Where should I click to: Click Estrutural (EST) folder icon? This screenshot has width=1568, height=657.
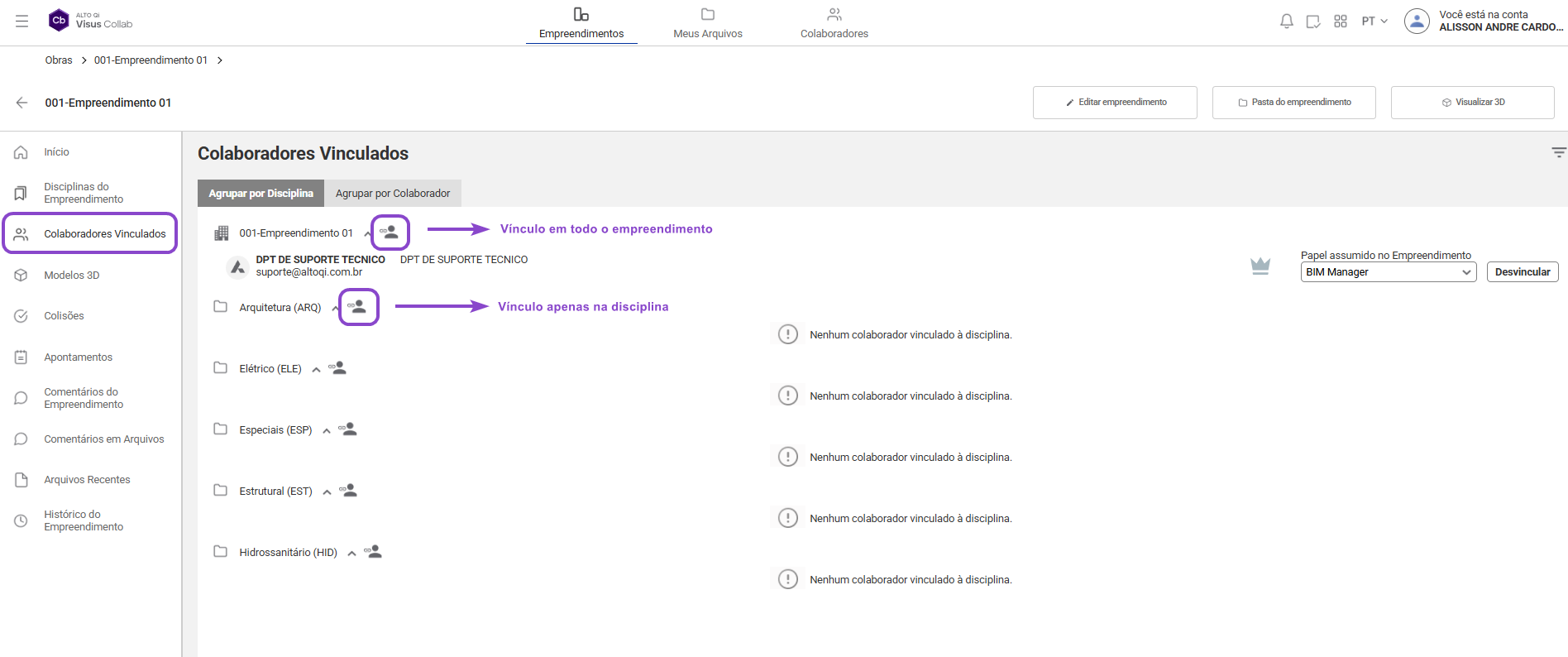click(220, 490)
